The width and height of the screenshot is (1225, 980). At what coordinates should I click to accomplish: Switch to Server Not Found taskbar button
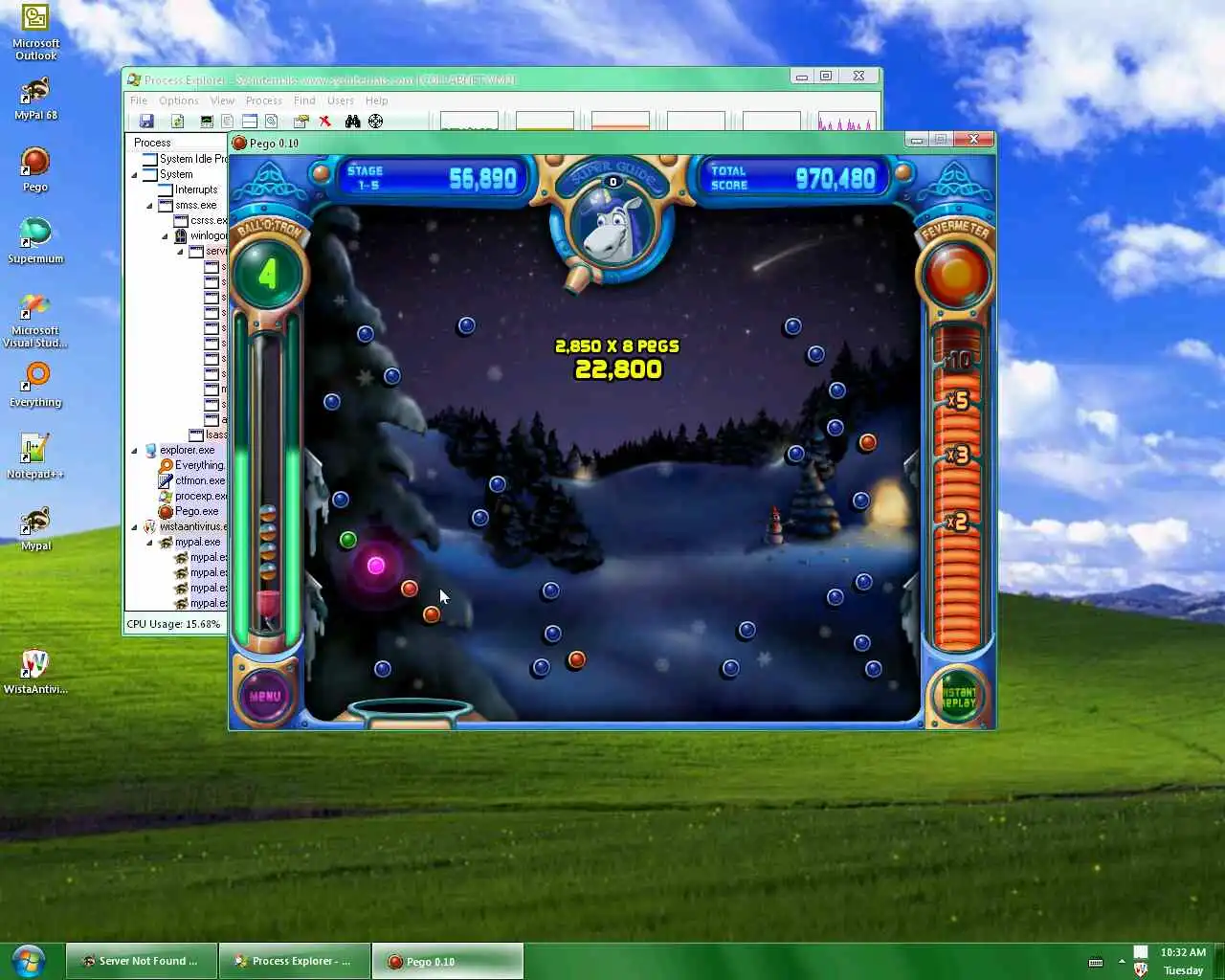[142, 961]
